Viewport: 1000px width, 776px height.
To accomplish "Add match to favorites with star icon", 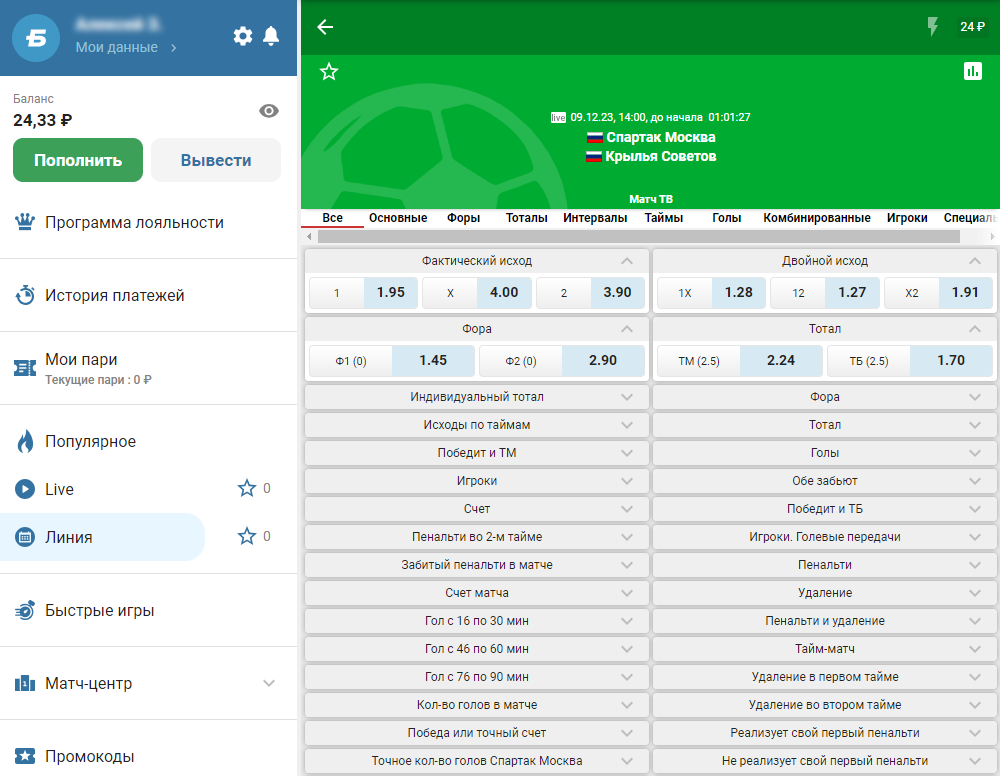I will 329,71.
